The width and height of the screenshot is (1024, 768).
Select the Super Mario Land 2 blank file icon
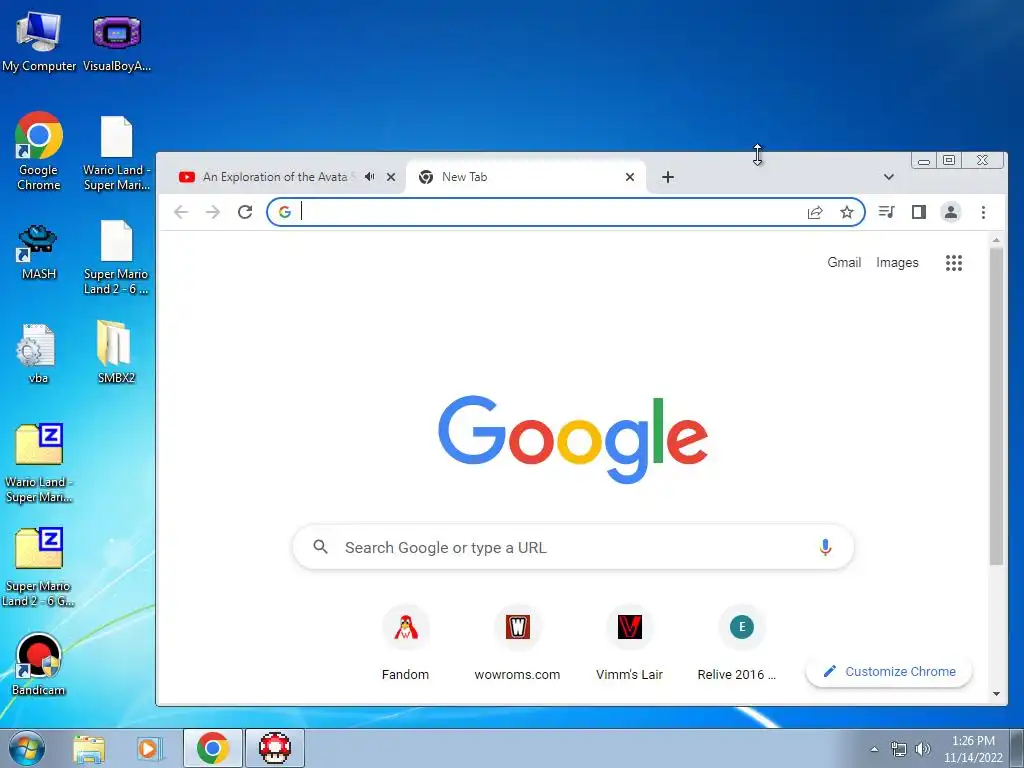pos(116,257)
